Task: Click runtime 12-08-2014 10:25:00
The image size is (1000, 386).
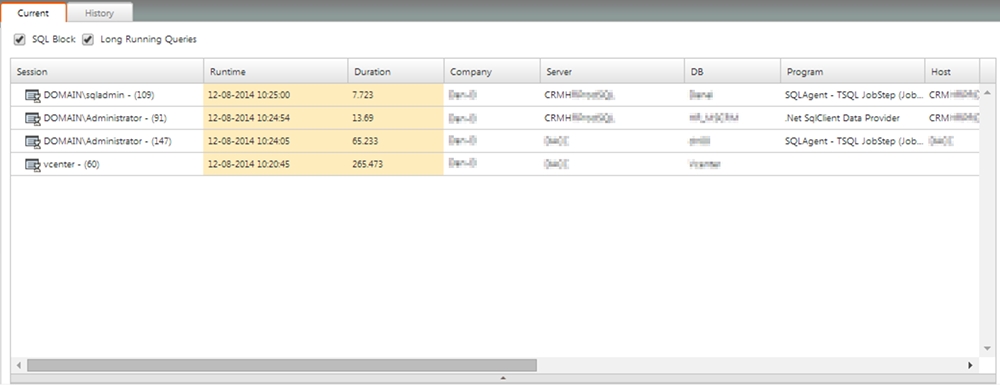Action: point(249,95)
